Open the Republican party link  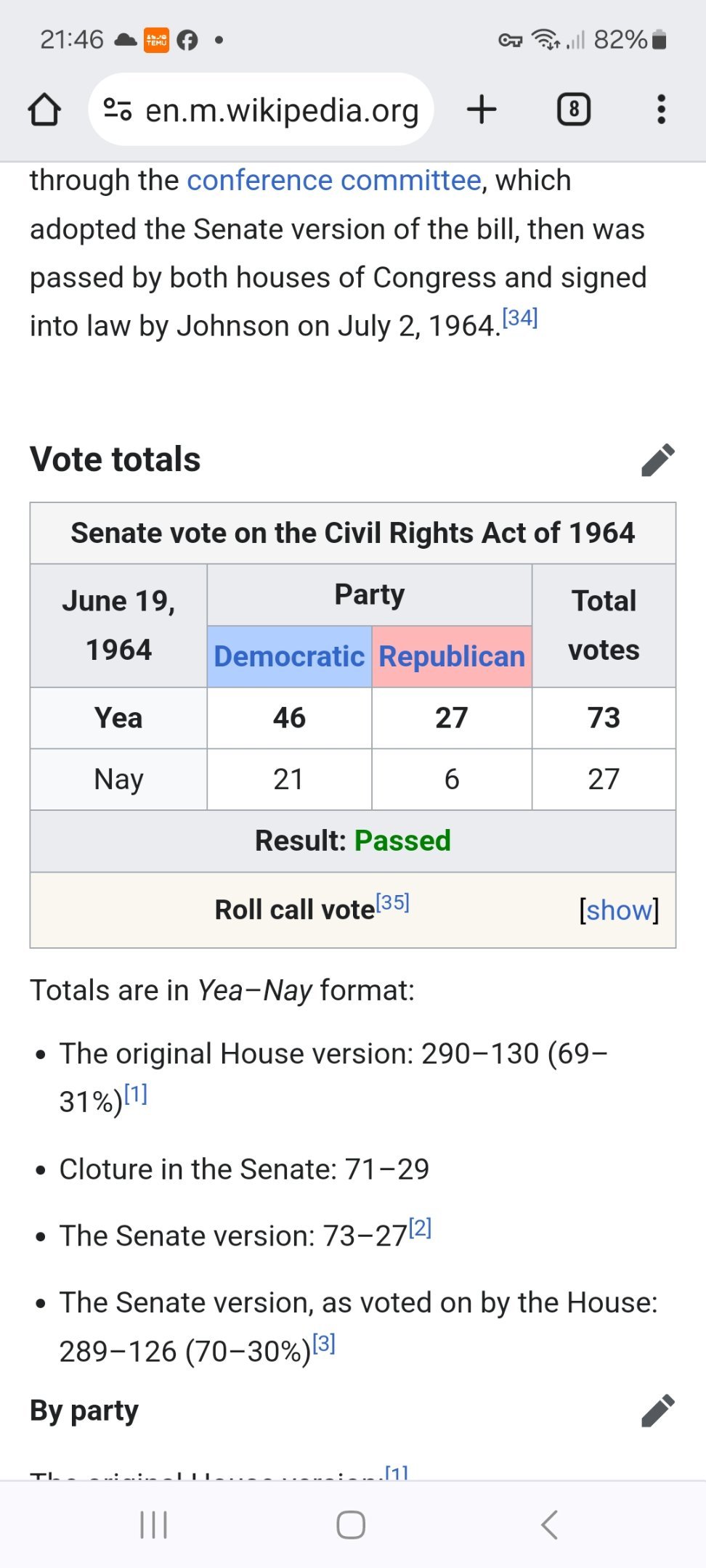452,656
